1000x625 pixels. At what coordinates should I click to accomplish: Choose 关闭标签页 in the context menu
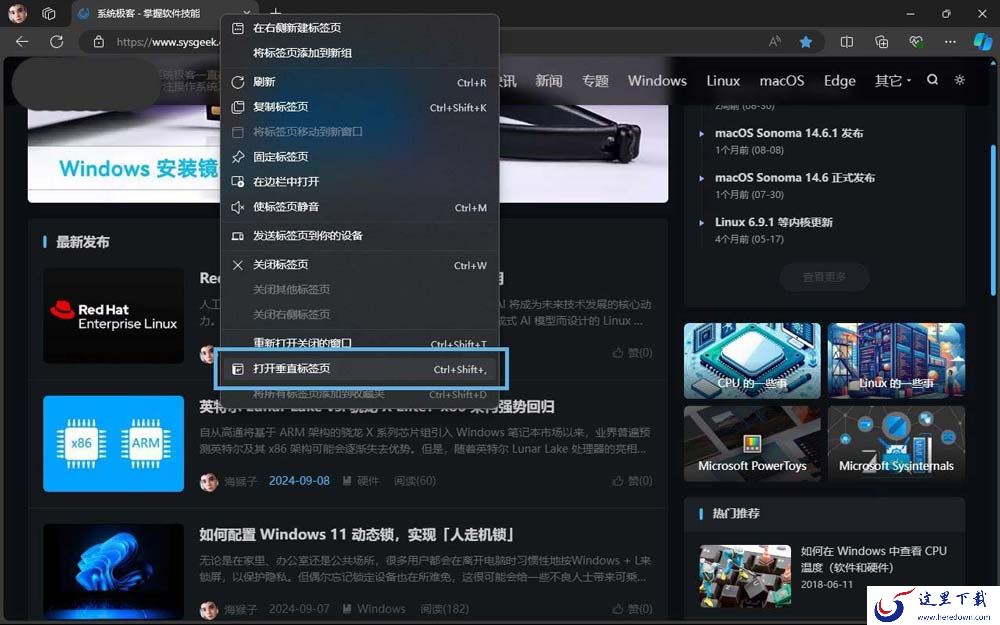(x=360, y=265)
